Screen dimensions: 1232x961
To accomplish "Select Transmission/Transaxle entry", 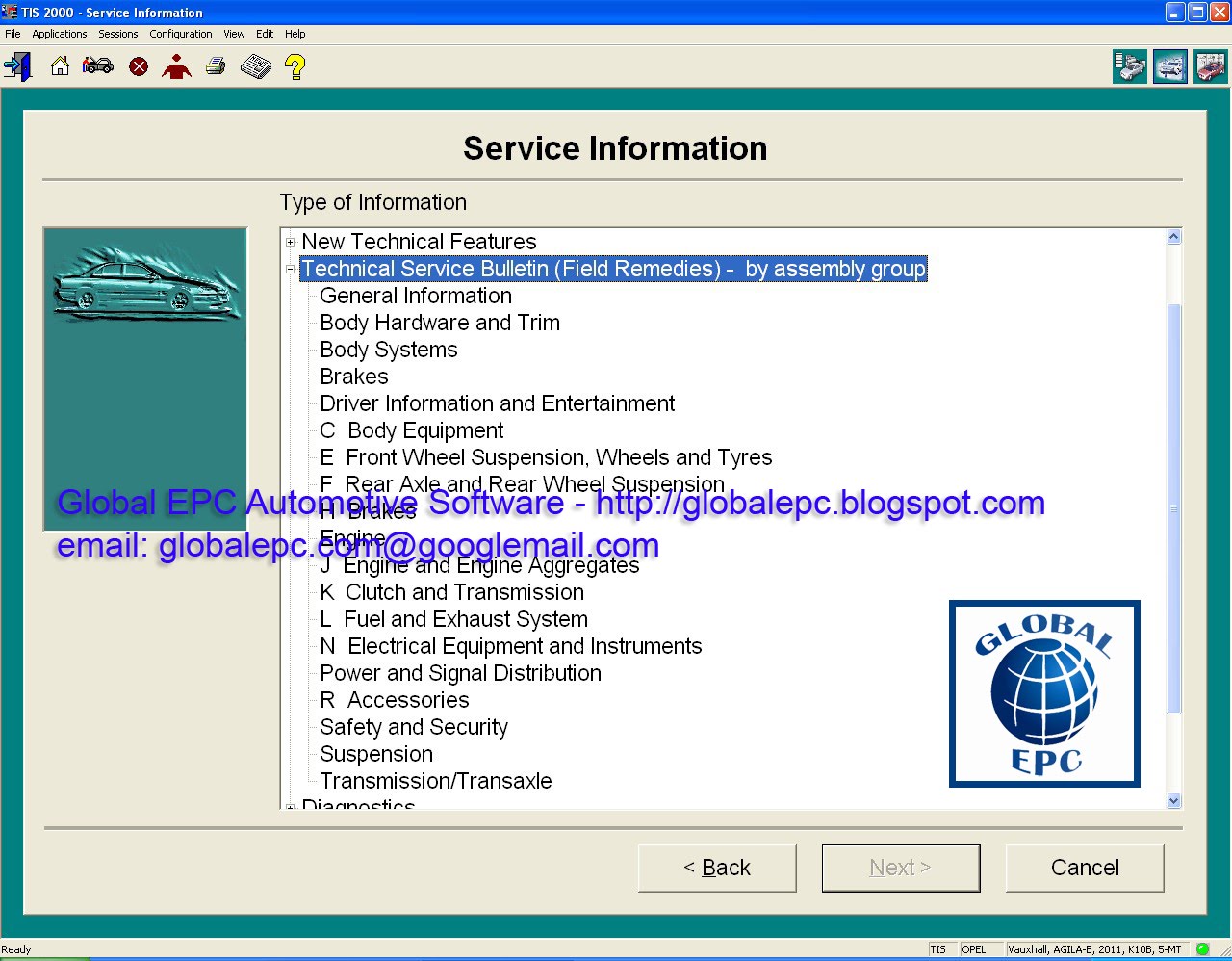I will 436,781.
